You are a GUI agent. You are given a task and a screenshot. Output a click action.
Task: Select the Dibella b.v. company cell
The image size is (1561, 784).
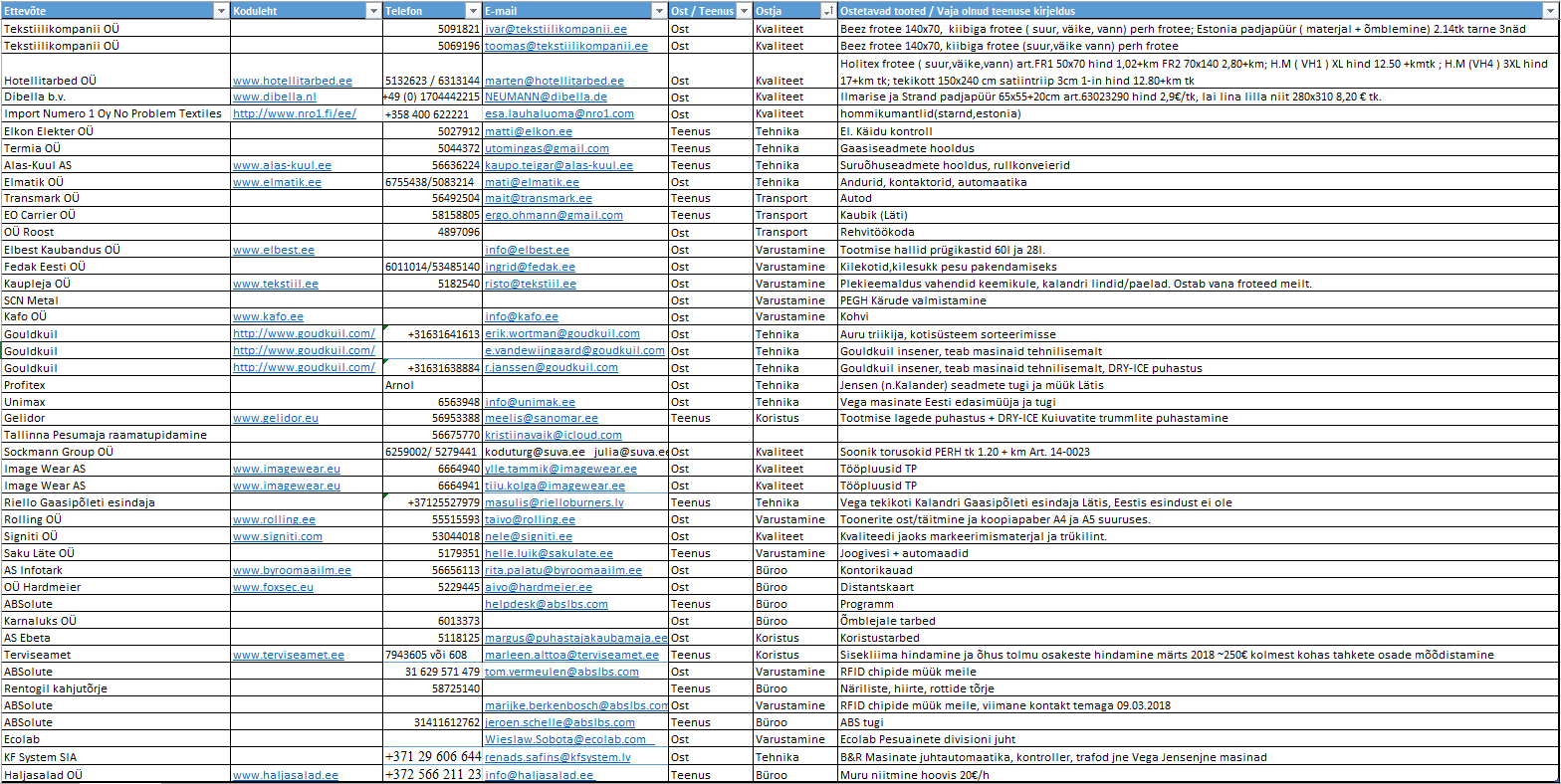click(x=115, y=98)
